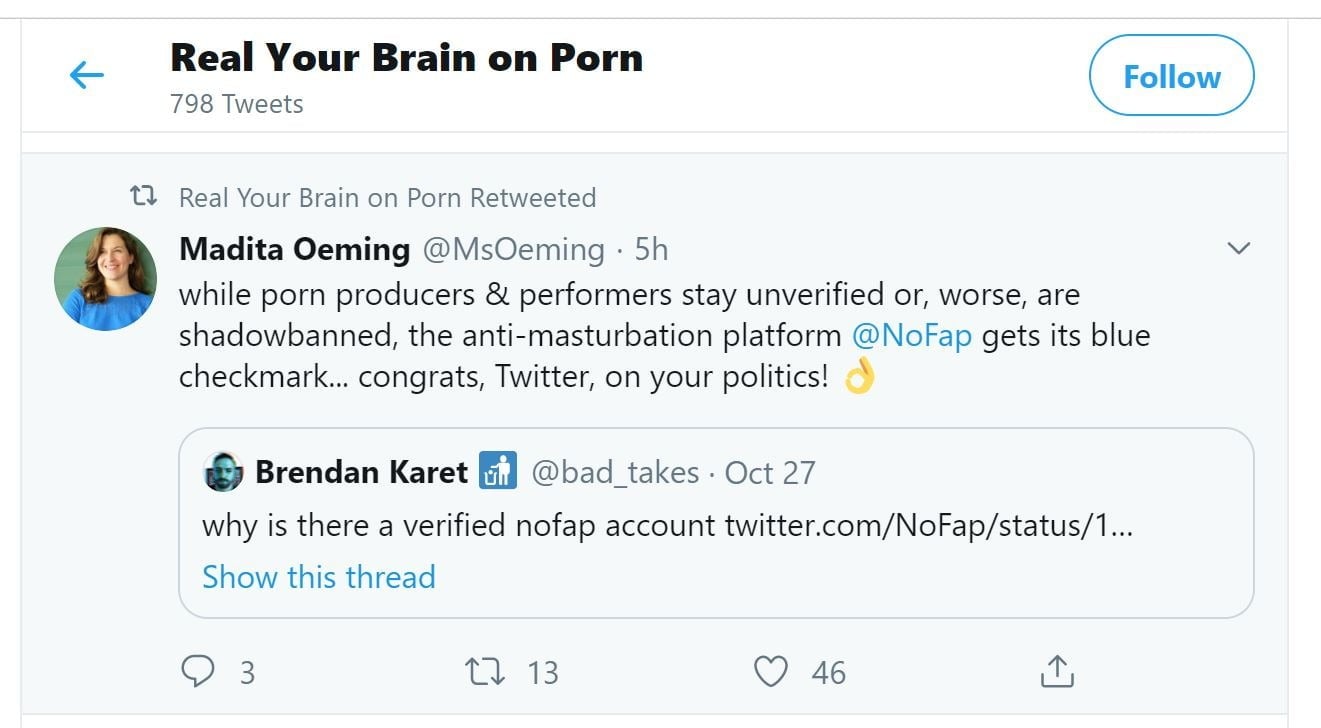The width and height of the screenshot is (1321, 728).
Task: Click the reply speech bubble icon
Action: [x=198, y=672]
